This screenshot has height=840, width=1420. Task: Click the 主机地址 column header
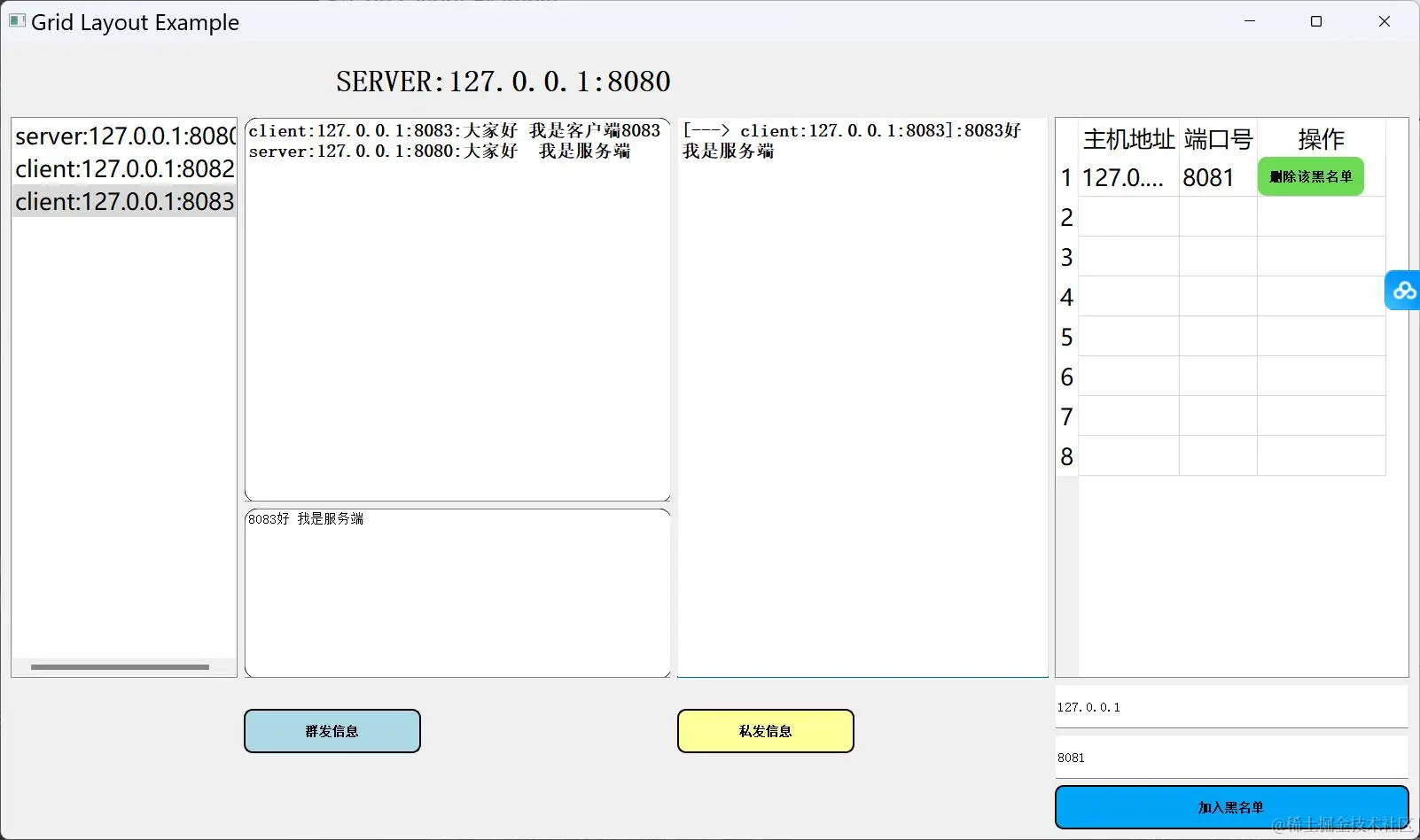tap(1128, 139)
